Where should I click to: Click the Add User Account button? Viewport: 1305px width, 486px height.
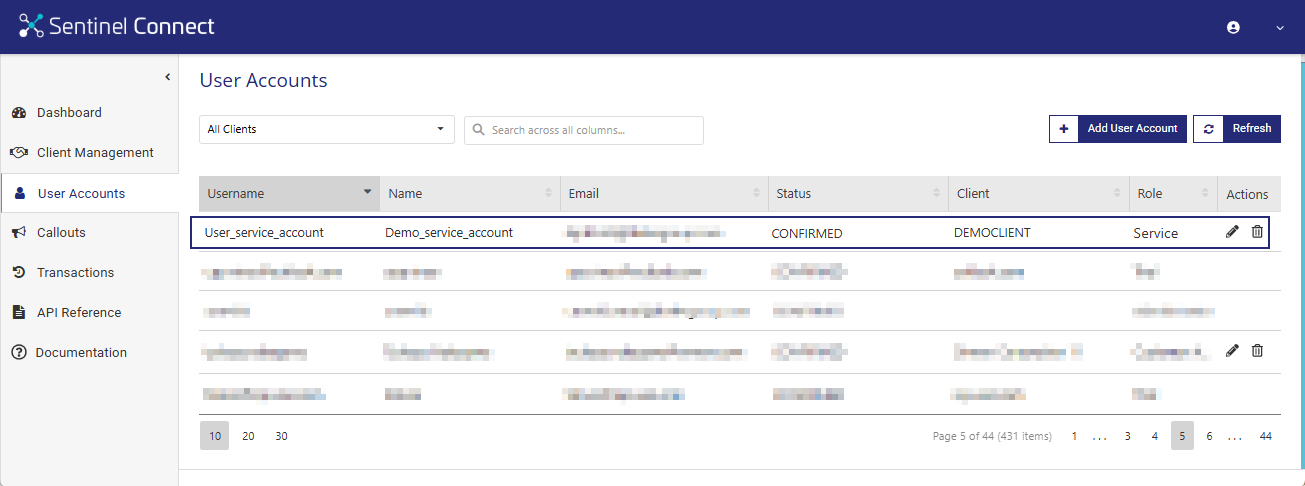click(x=1118, y=128)
